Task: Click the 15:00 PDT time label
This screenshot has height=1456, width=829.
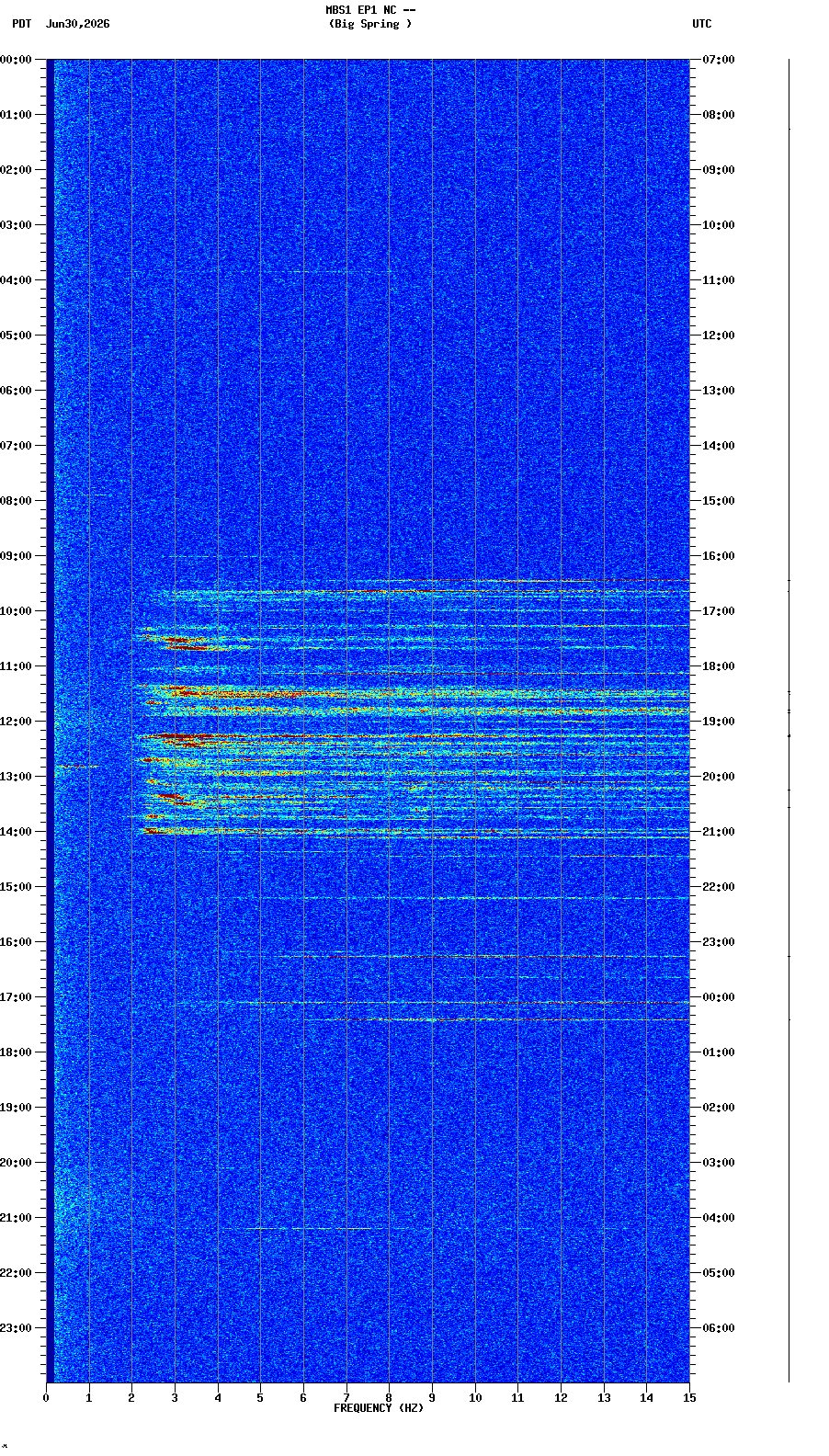Action: (17, 887)
